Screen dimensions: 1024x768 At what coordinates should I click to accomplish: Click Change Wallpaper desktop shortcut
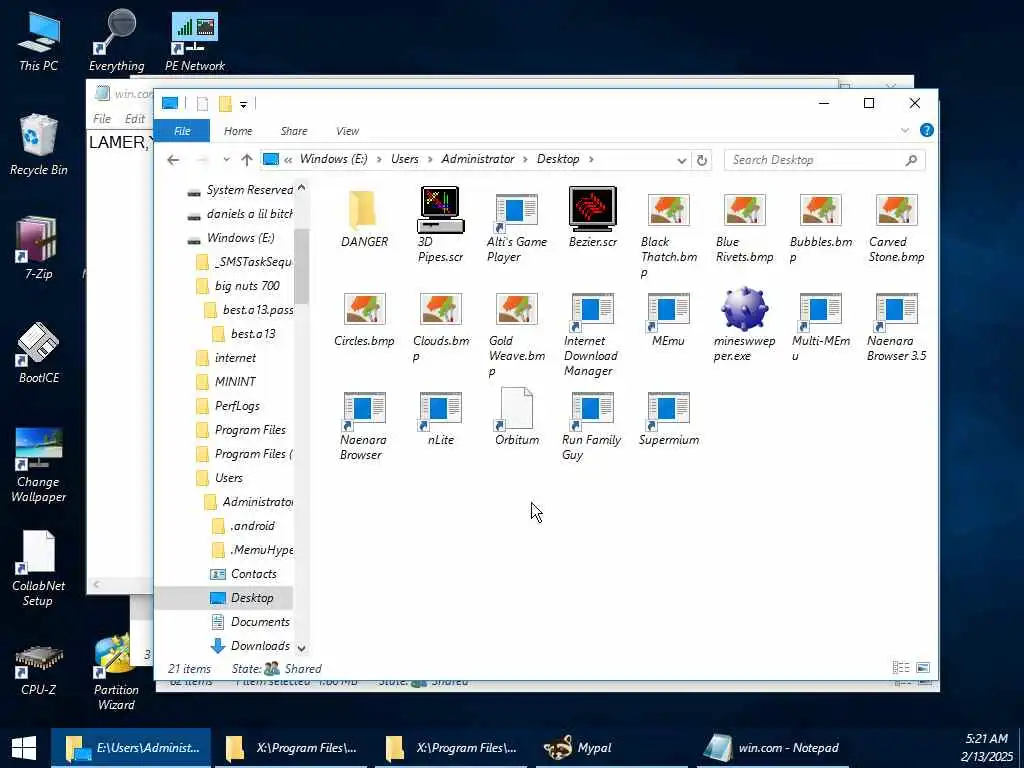(x=38, y=465)
